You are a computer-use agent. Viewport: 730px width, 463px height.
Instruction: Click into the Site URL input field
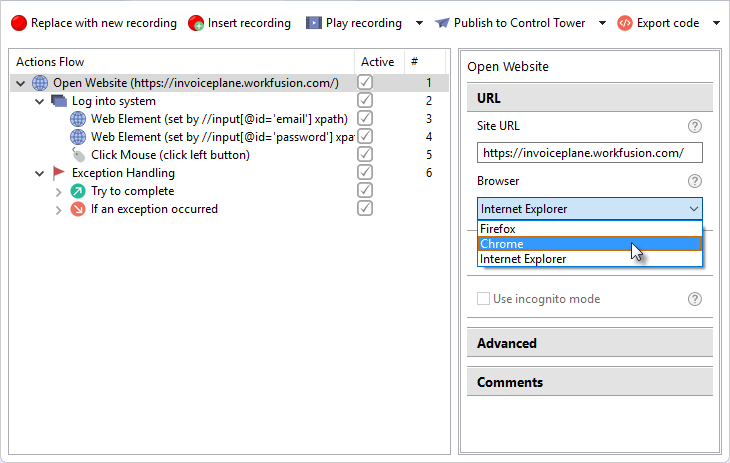(590, 153)
